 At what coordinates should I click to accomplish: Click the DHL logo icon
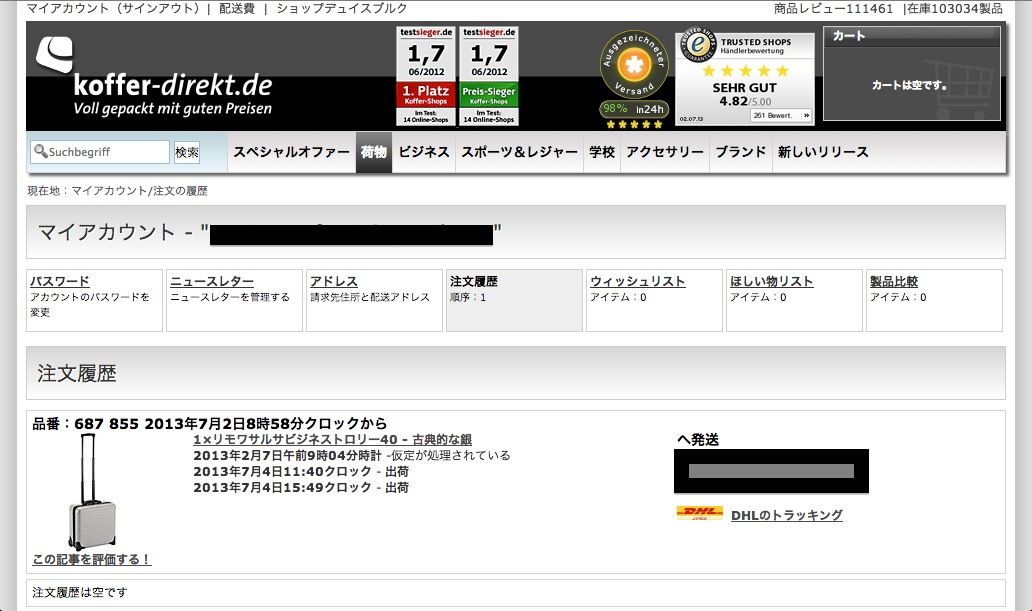(x=700, y=514)
